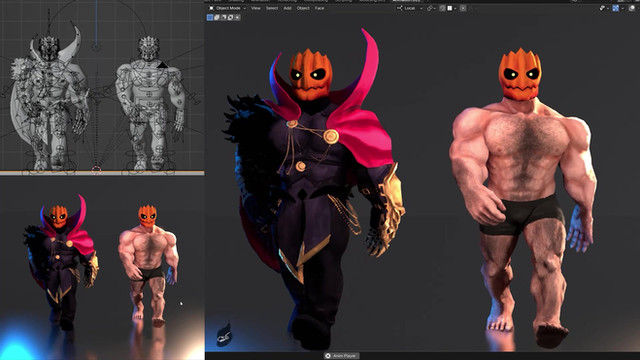Open the Select menu
This screenshot has height=360, width=640.
click(x=272, y=8)
